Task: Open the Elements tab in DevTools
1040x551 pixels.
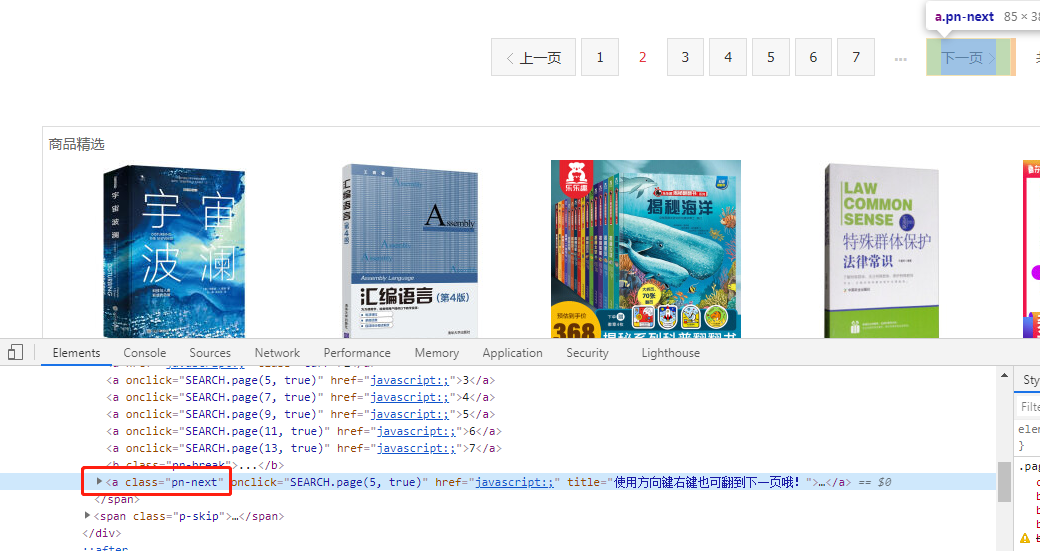Action: pyautogui.click(x=76, y=353)
